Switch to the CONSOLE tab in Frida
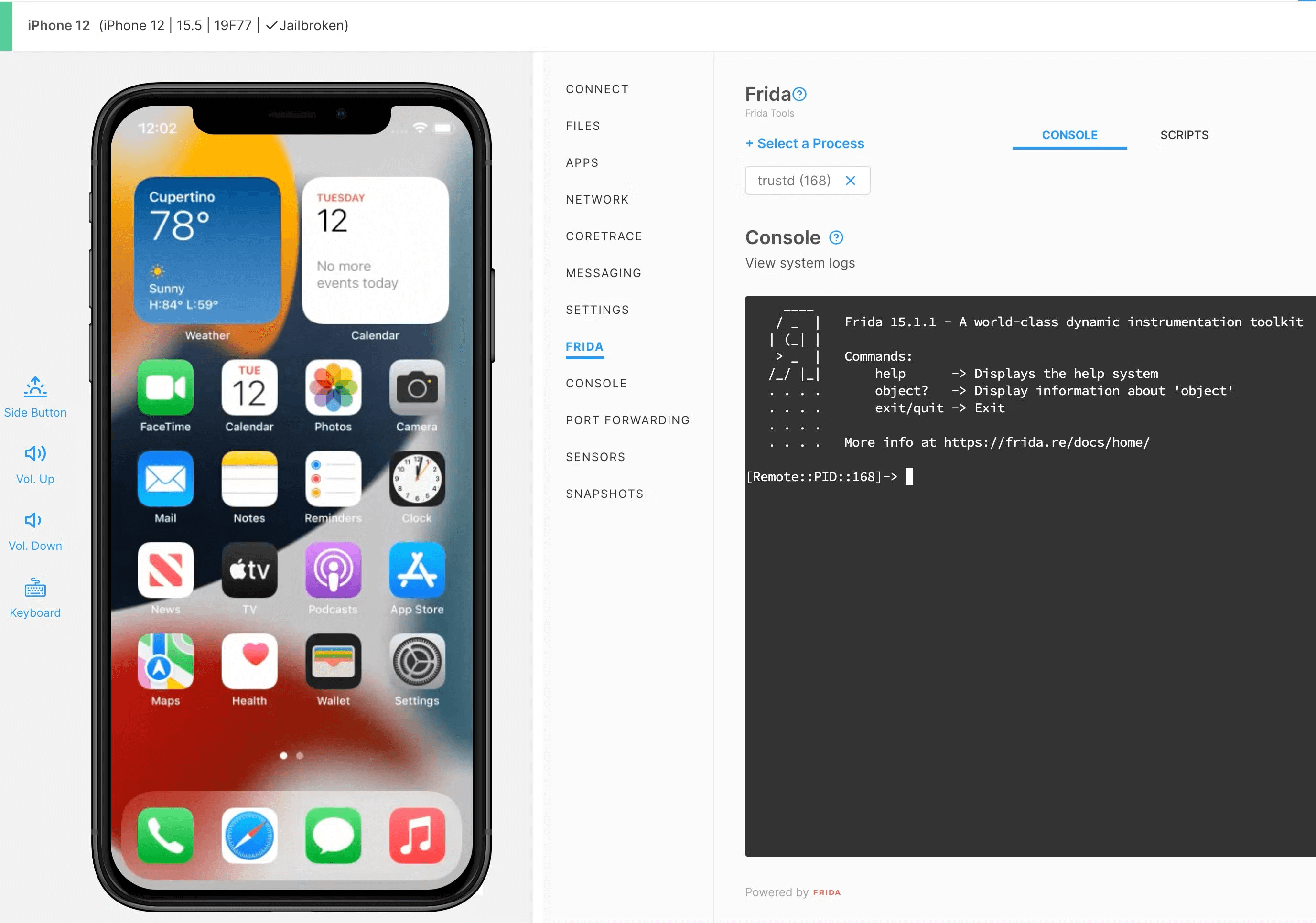1316x923 pixels. pyautogui.click(x=1069, y=135)
